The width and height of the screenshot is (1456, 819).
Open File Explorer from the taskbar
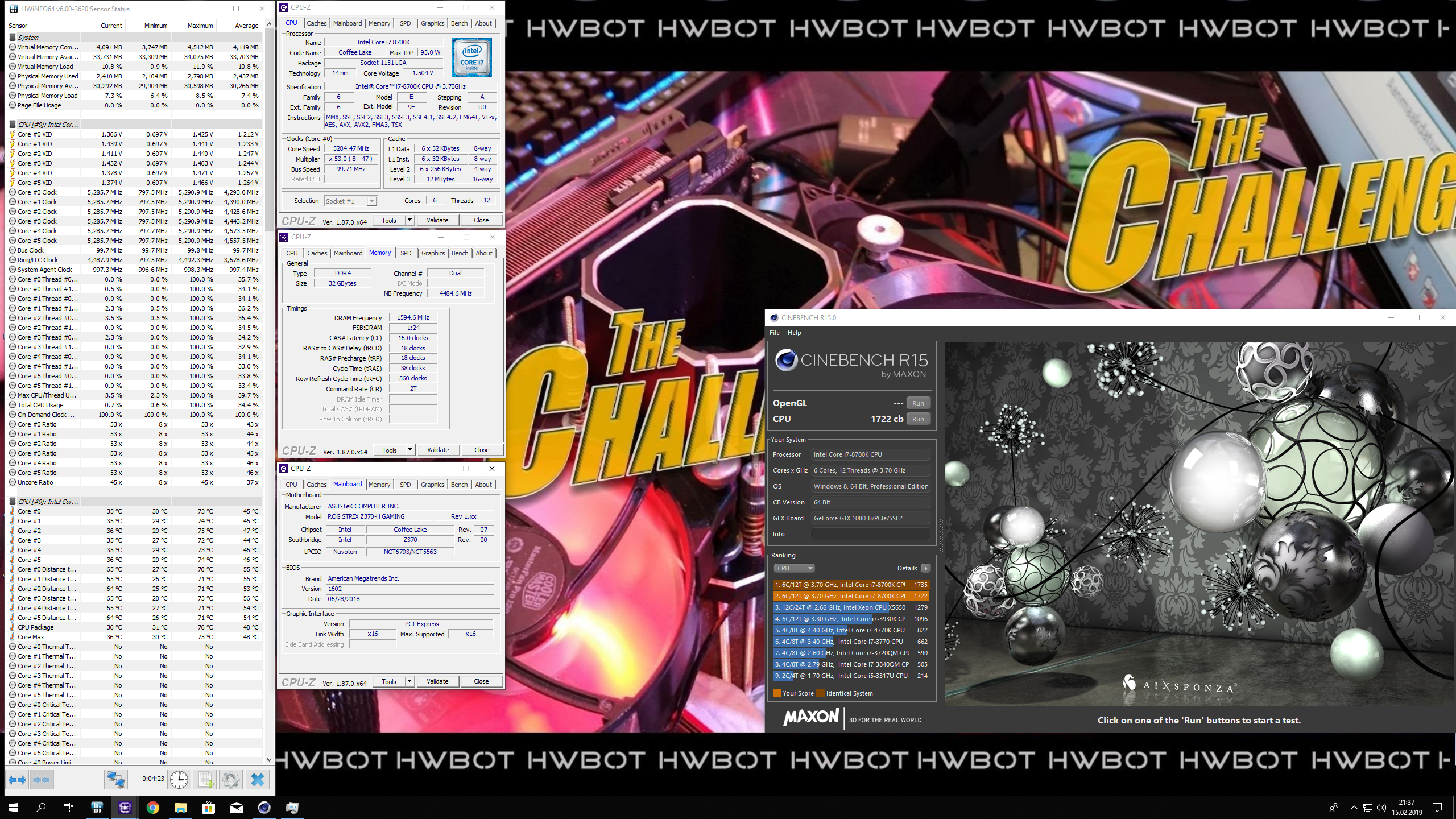[180, 807]
